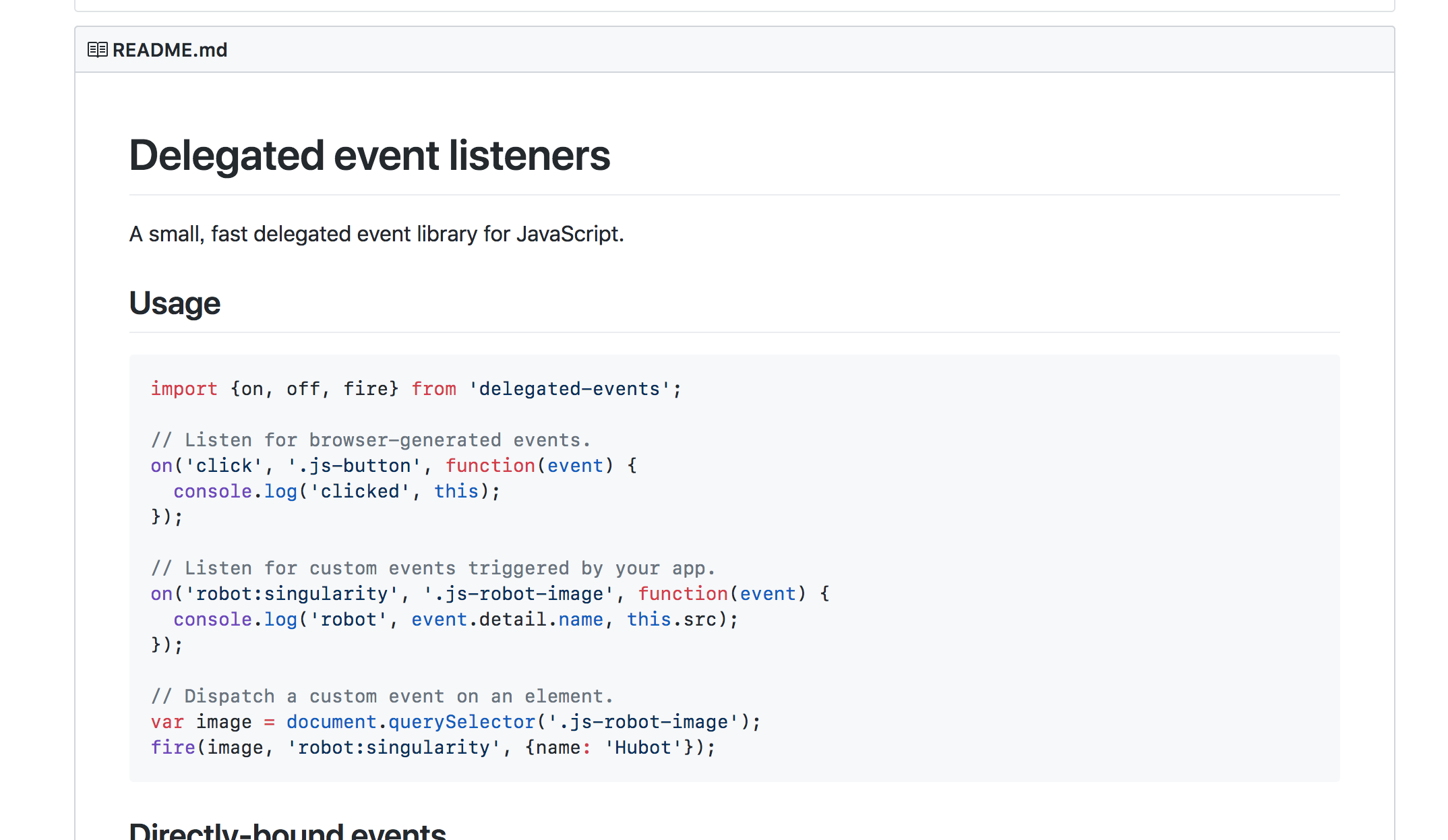Click the 'this.src' expression in code
Image resolution: width=1448 pixels, height=840 pixels.
click(671, 620)
